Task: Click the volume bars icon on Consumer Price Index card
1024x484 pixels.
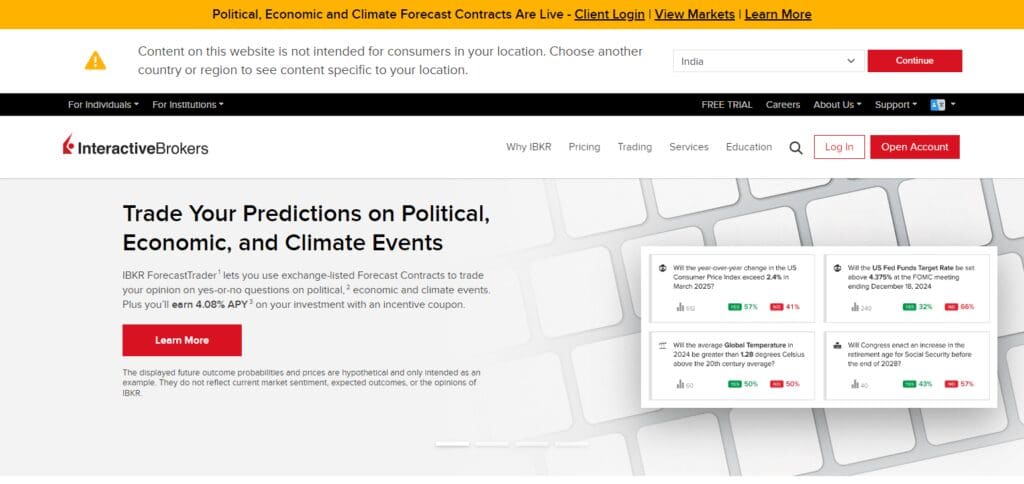Action: (x=680, y=307)
